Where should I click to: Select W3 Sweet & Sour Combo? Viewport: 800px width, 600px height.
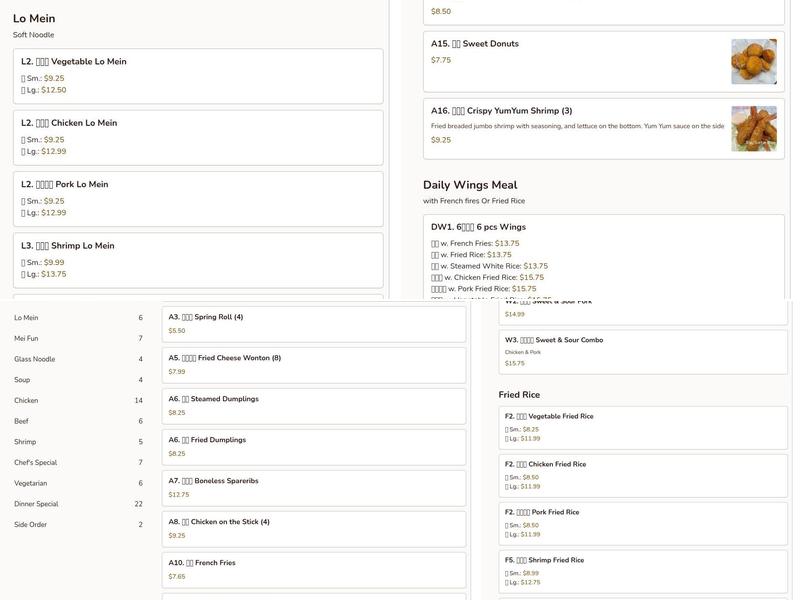click(643, 351)
